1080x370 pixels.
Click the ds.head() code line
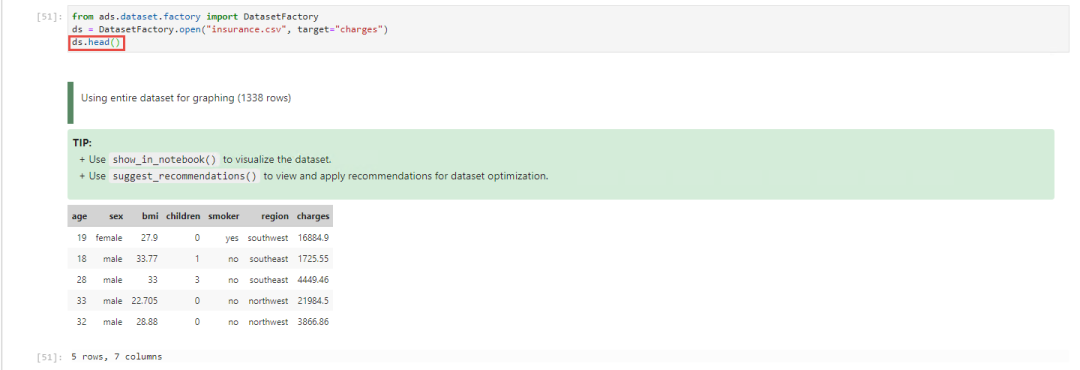coord(96,43)
